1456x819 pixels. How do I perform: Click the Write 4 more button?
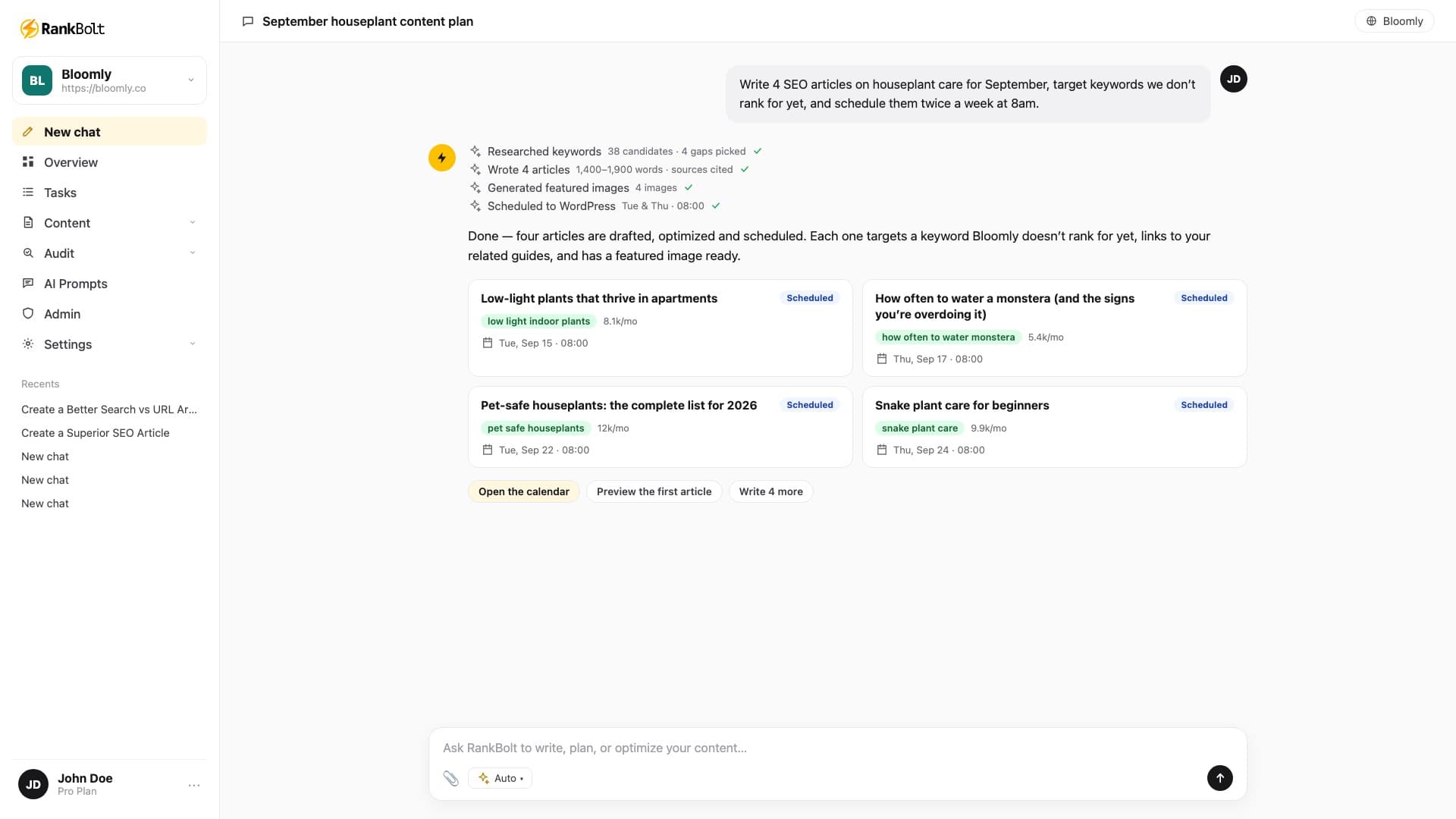coord(770,491)
